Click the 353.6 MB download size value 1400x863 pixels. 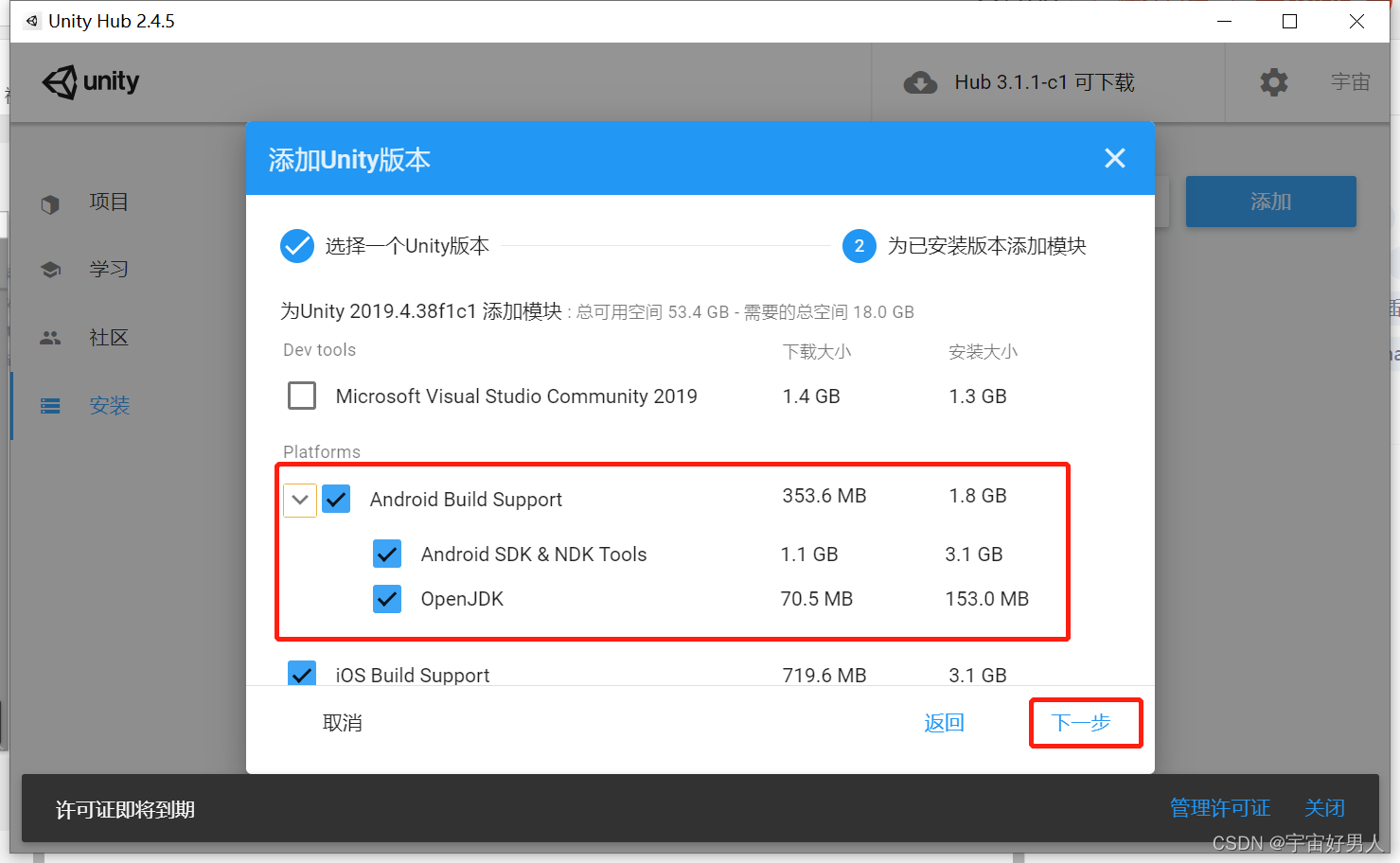click(x=824, y=496)
